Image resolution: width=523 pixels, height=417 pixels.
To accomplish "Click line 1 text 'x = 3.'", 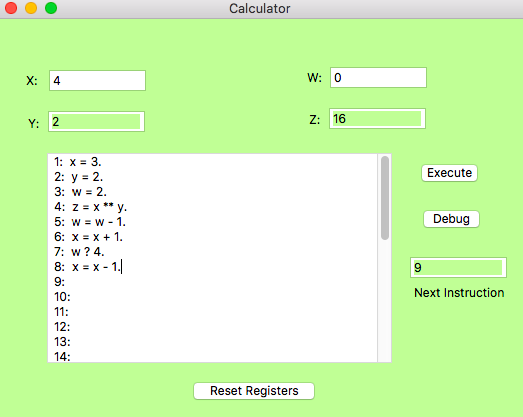I will (x=85, y=162).
